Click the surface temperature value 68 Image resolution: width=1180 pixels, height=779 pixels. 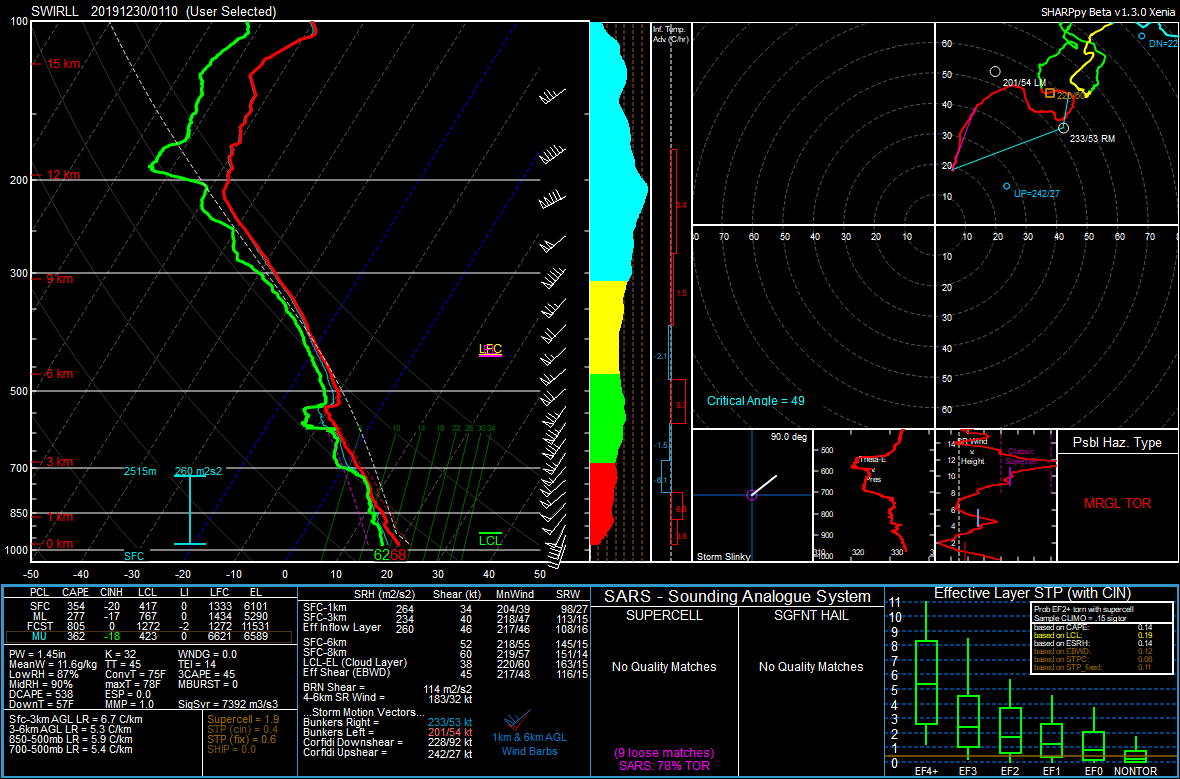click(x=398, y=555)
